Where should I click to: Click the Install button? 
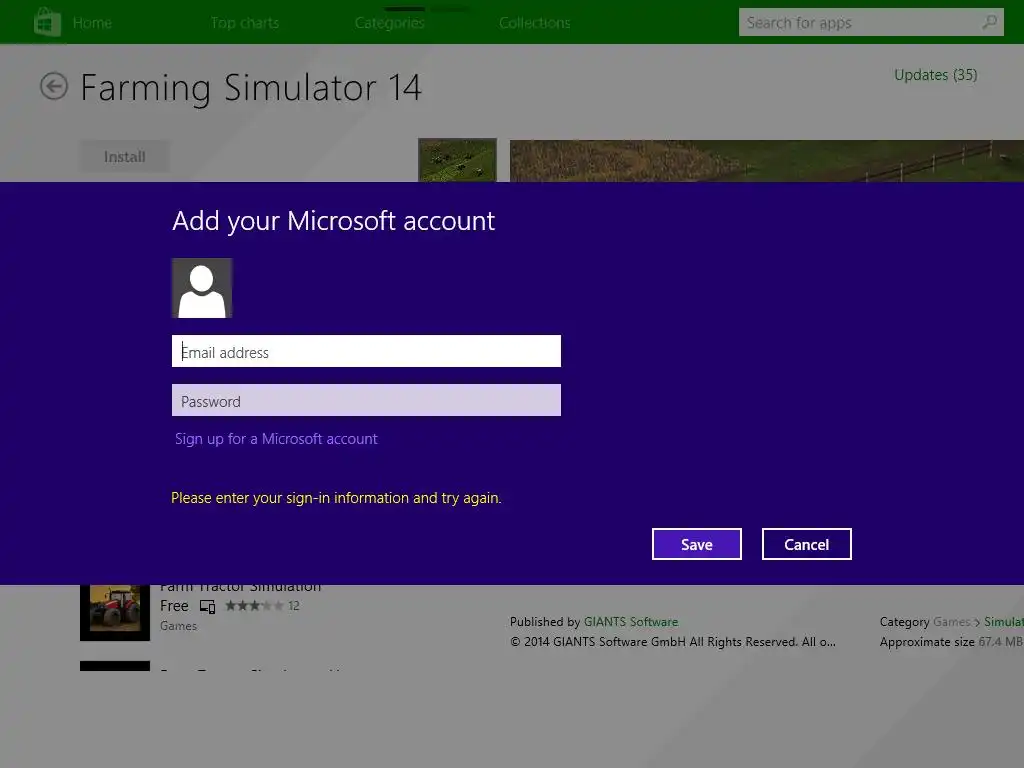(124, 157)
